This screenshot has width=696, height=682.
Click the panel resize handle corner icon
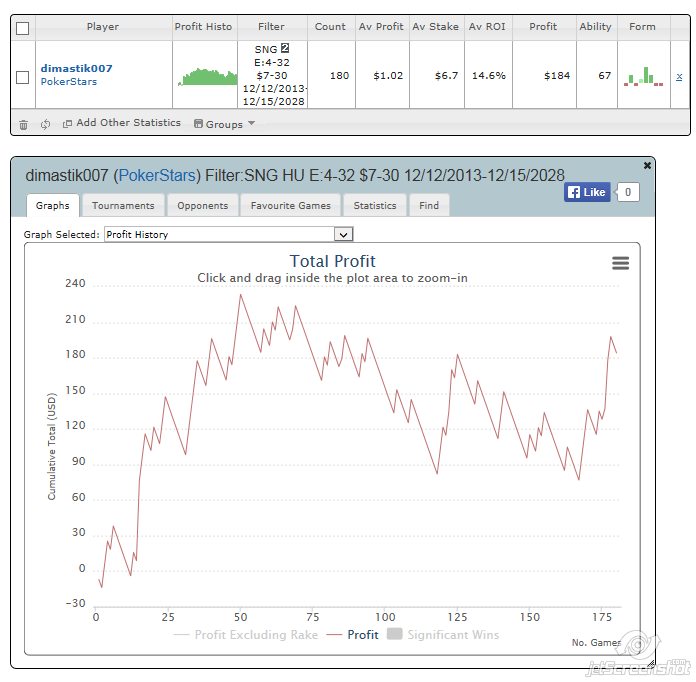point(650,663)
